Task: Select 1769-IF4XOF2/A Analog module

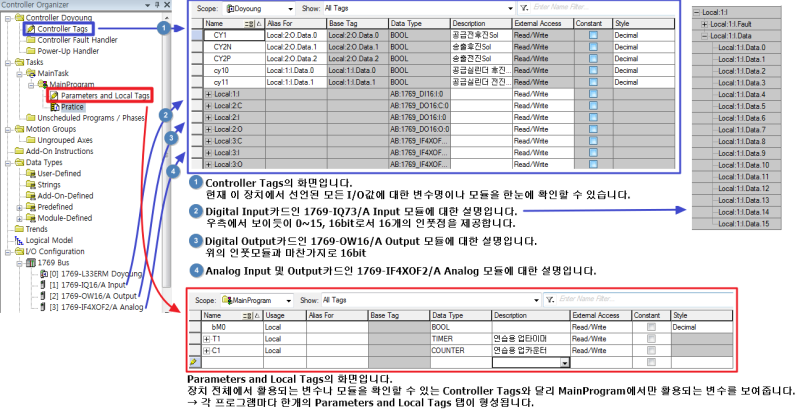Action: tap(96, 307)
